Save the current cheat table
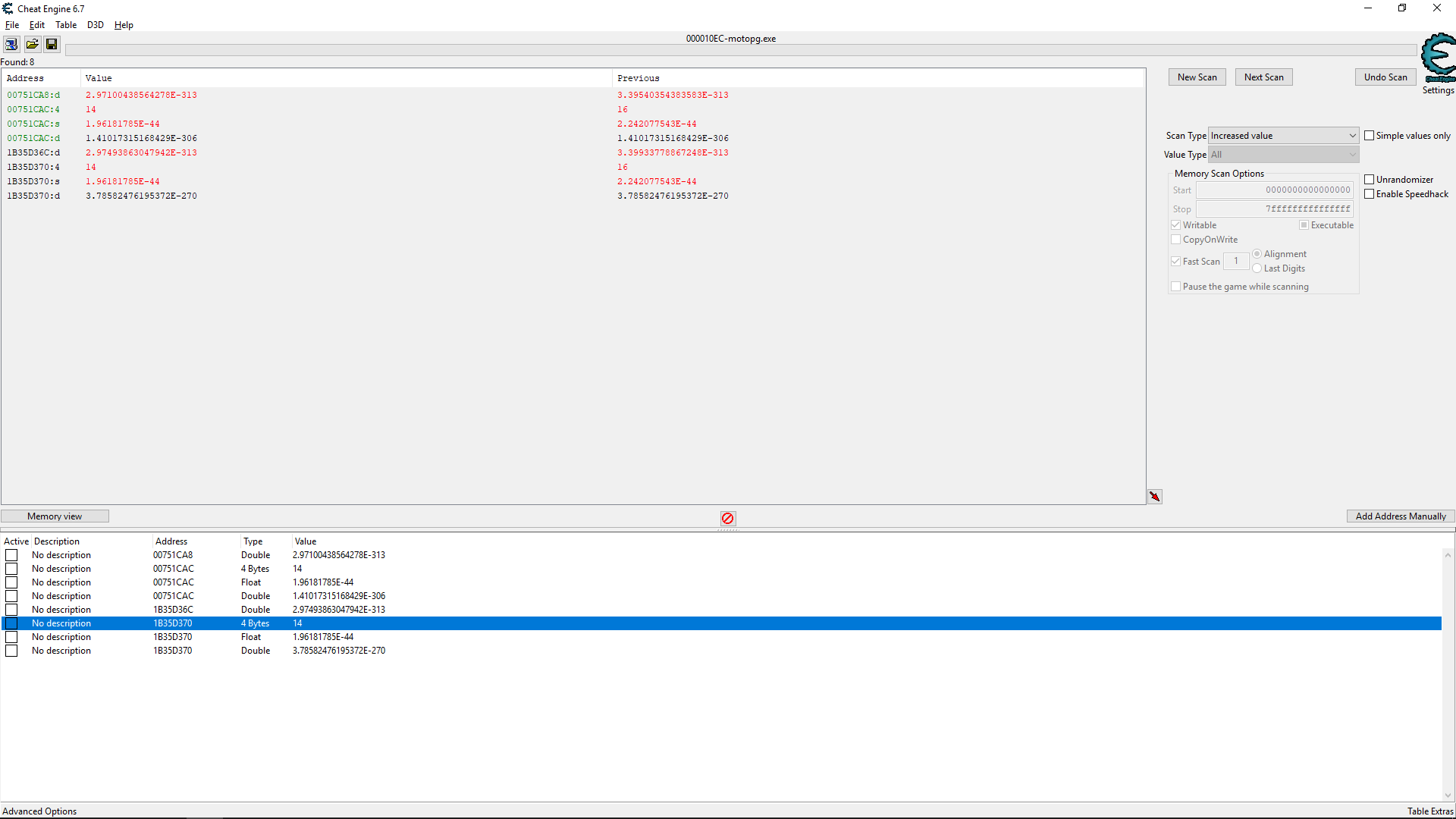This screenshot has width=1456, height=819. tap(52, 44)
